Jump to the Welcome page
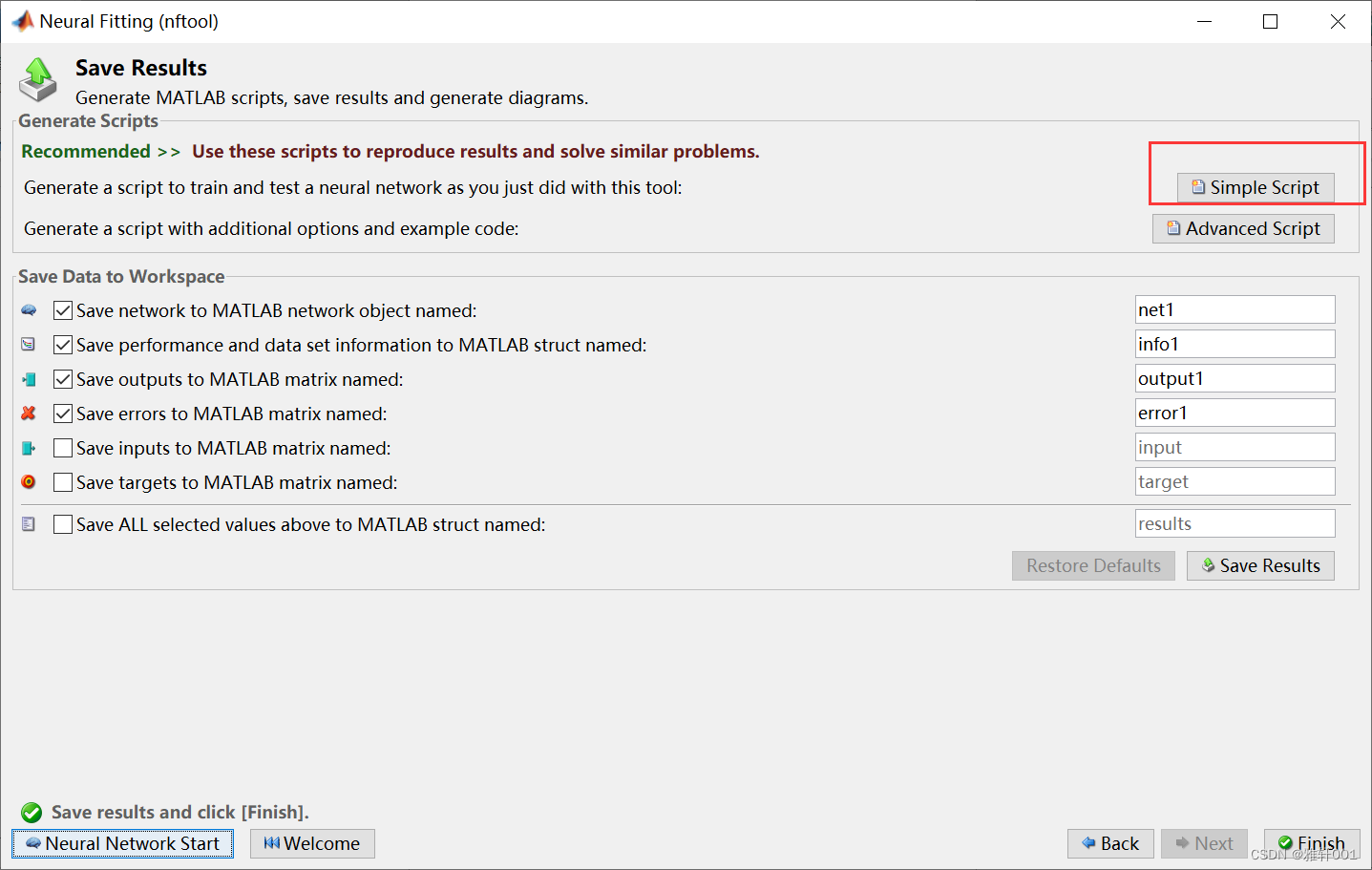 (312, 843)
